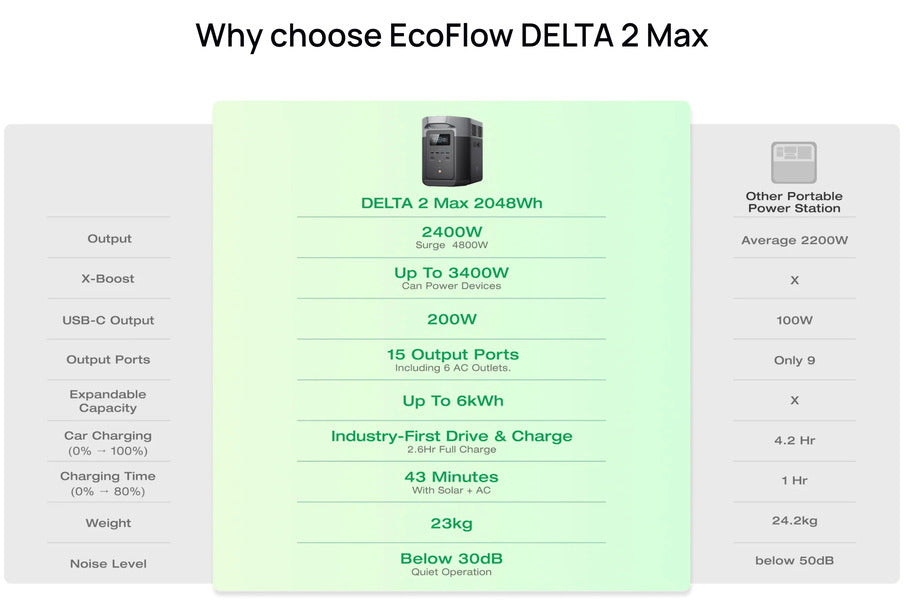Click the "Up To 3400W" X-Boost value
The height and width of the screenshot is (603, 906).
[452, 273]
